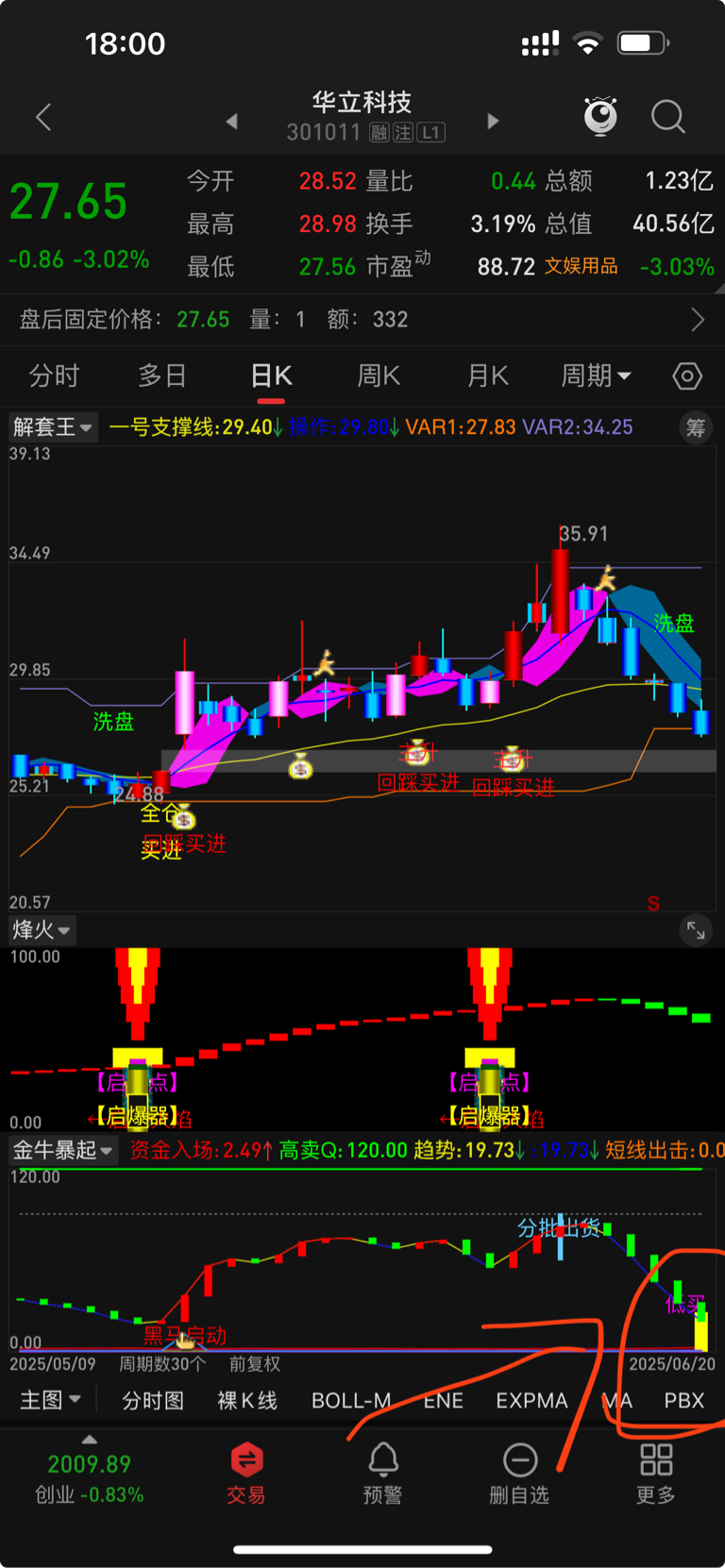The image size is (725, 1568).
Task: Tap the 24.88 low price label
Action: (x=140, y=794)
